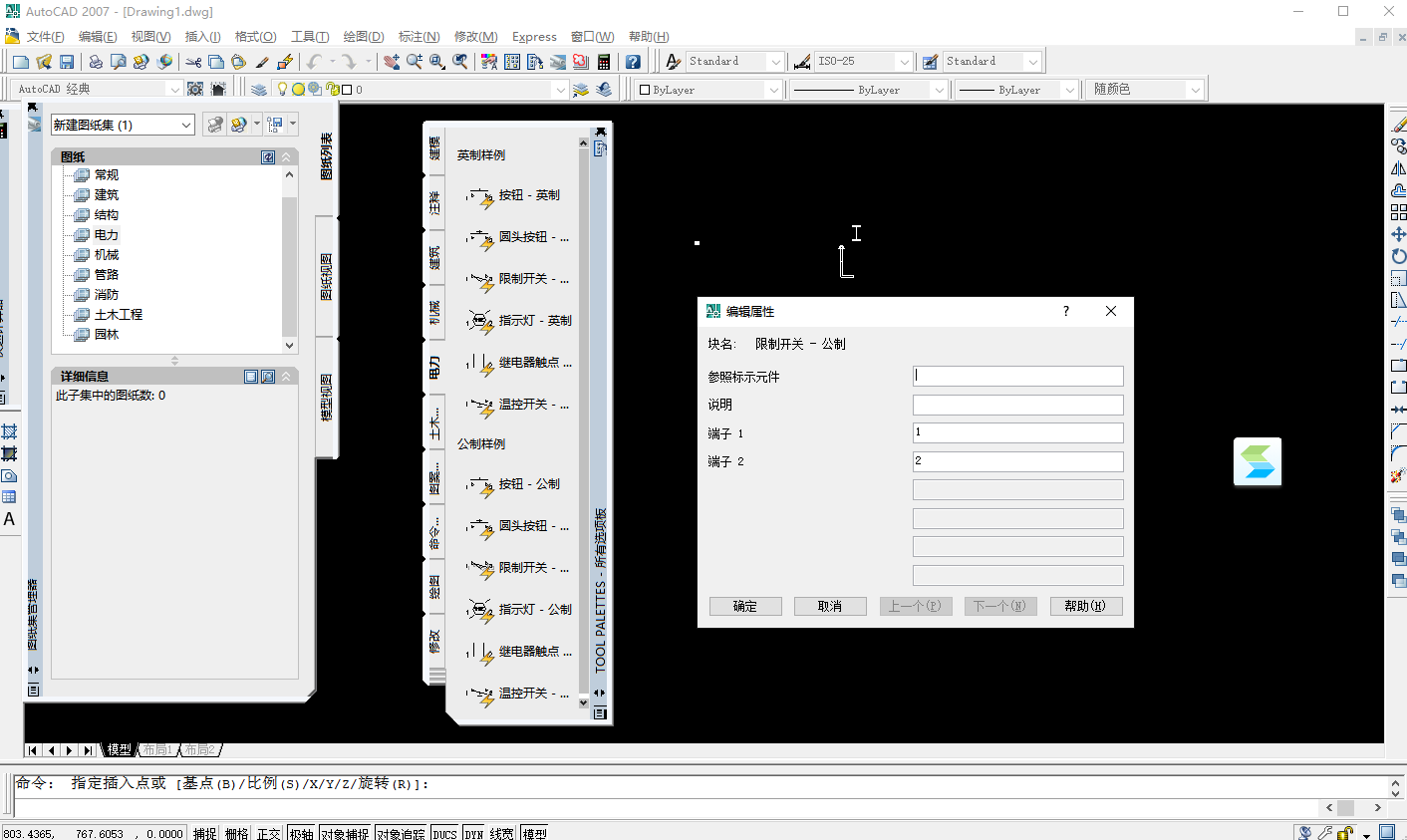The width and height of the screenshot is (1407, 840).
Task: Open the 新建图纸集 (1) sheet set dropdown
Action: point(123,125)
